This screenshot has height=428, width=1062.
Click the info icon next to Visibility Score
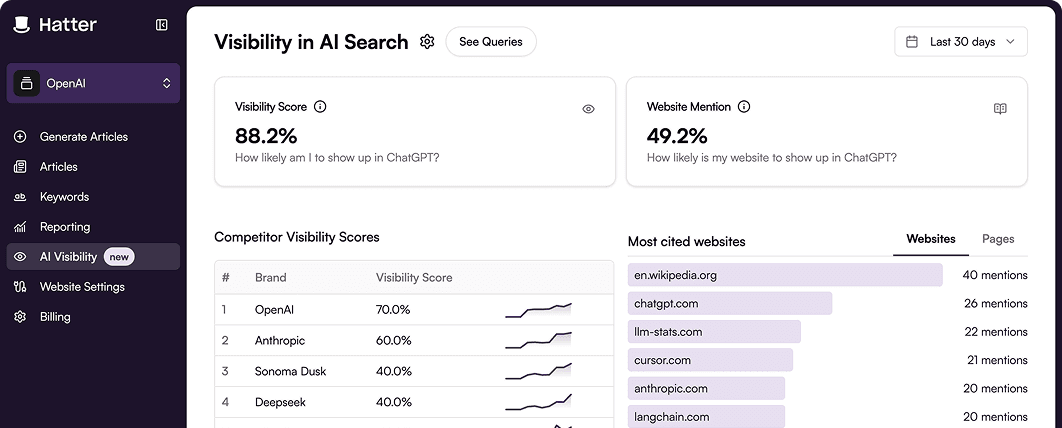[x=320, y=106]
